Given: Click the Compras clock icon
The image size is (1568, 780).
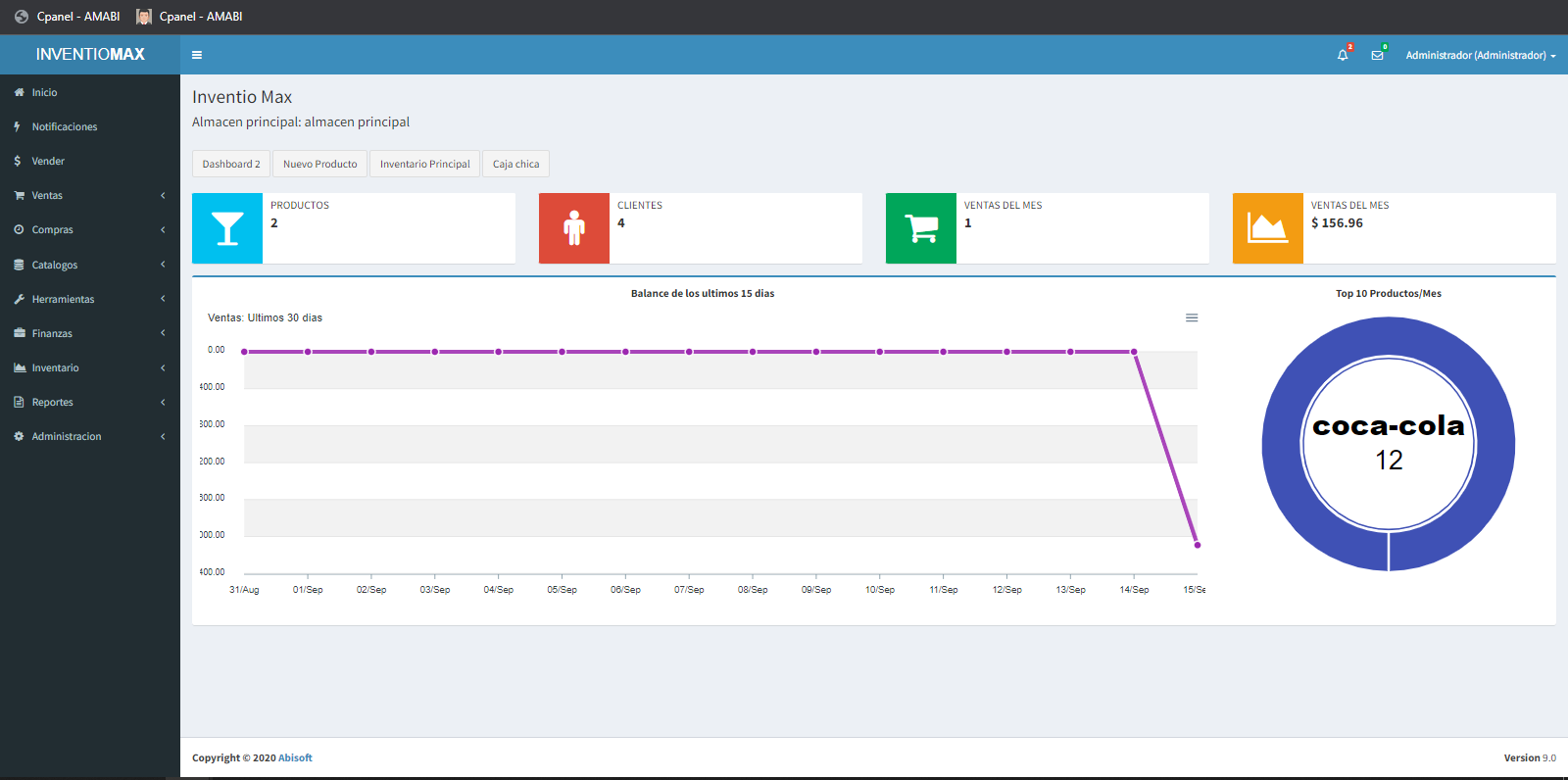Looking at the screenshot, I should [19, 229].
